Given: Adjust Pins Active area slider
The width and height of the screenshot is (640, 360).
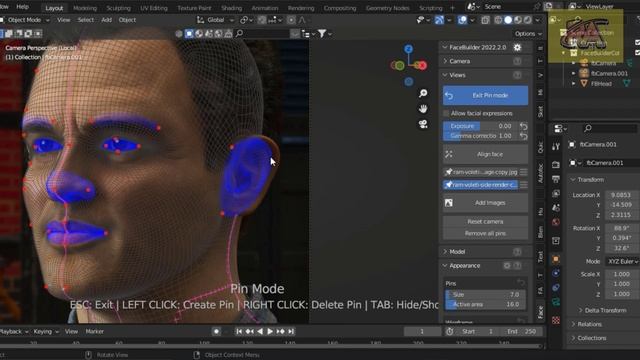Looking at the screenshot, I should 485,304.
